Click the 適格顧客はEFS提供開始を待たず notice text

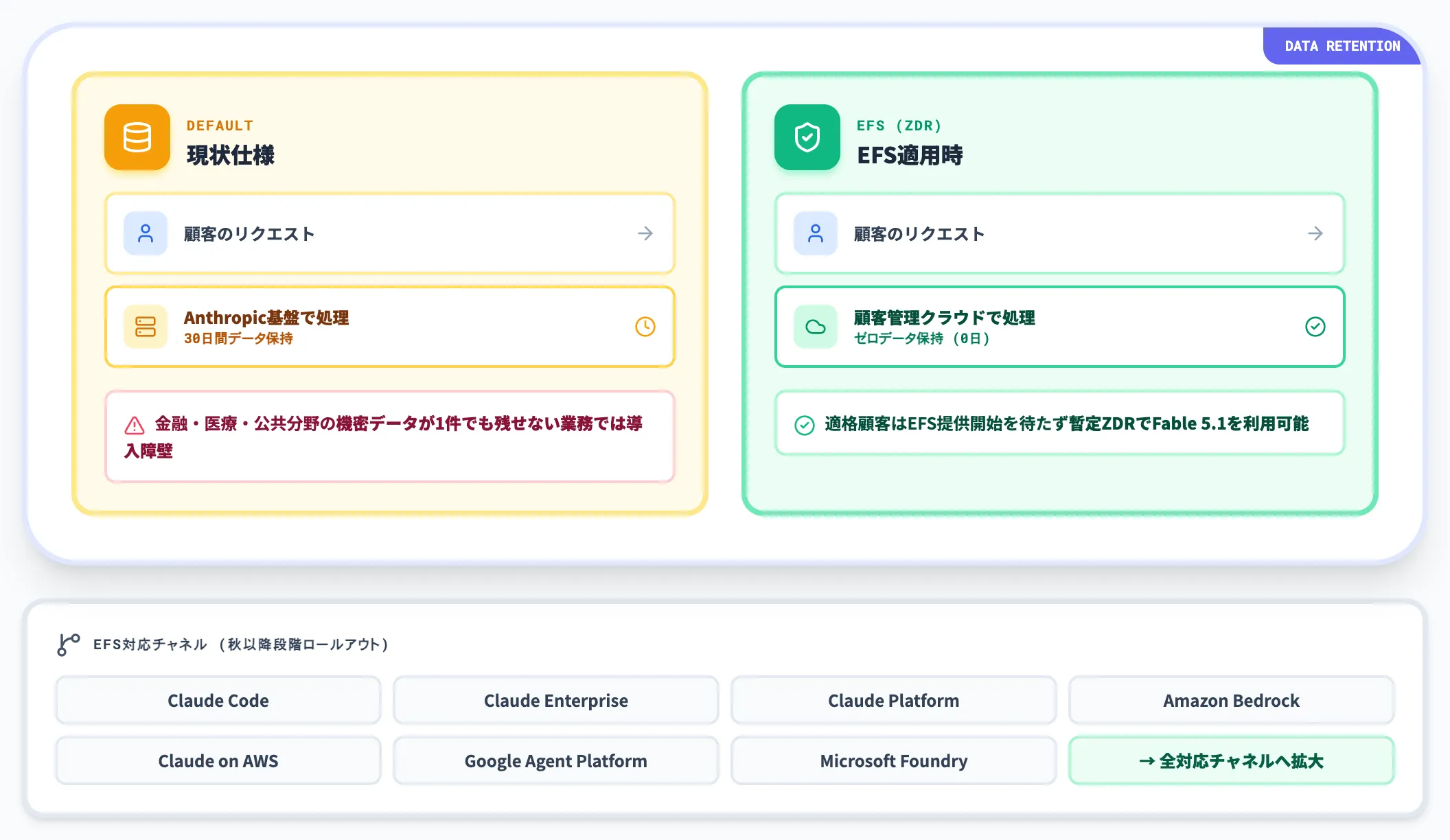tap(1067, 423)
